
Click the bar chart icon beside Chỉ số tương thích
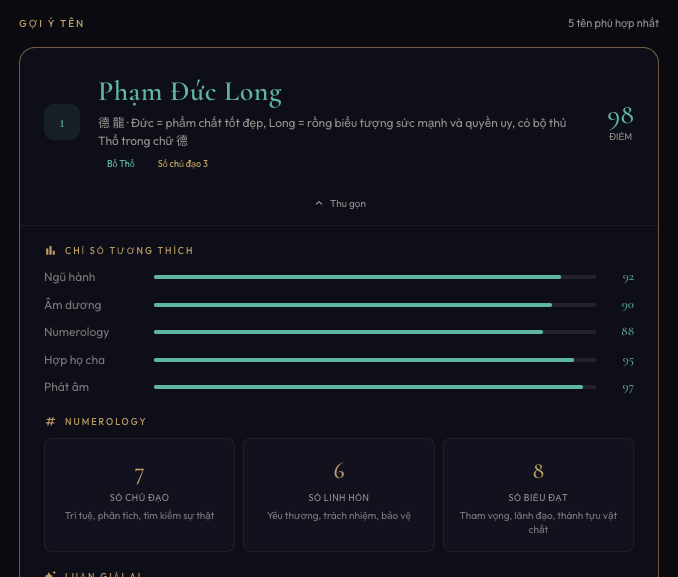click(x=50, y=250)
